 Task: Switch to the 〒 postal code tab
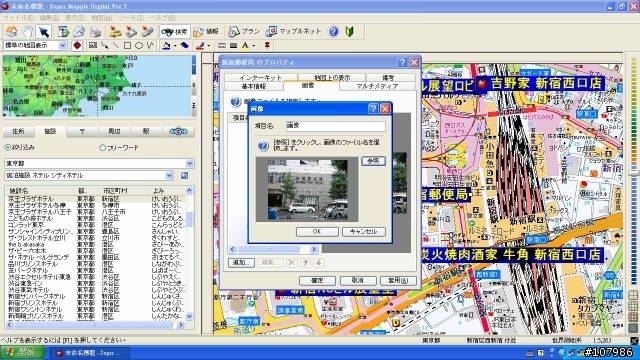(82, 131)
